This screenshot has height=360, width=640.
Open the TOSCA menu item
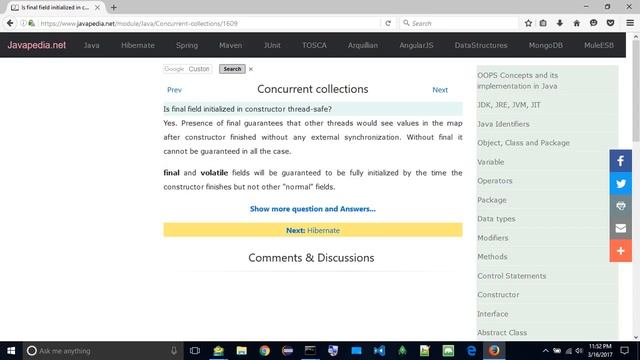(314, 45)
